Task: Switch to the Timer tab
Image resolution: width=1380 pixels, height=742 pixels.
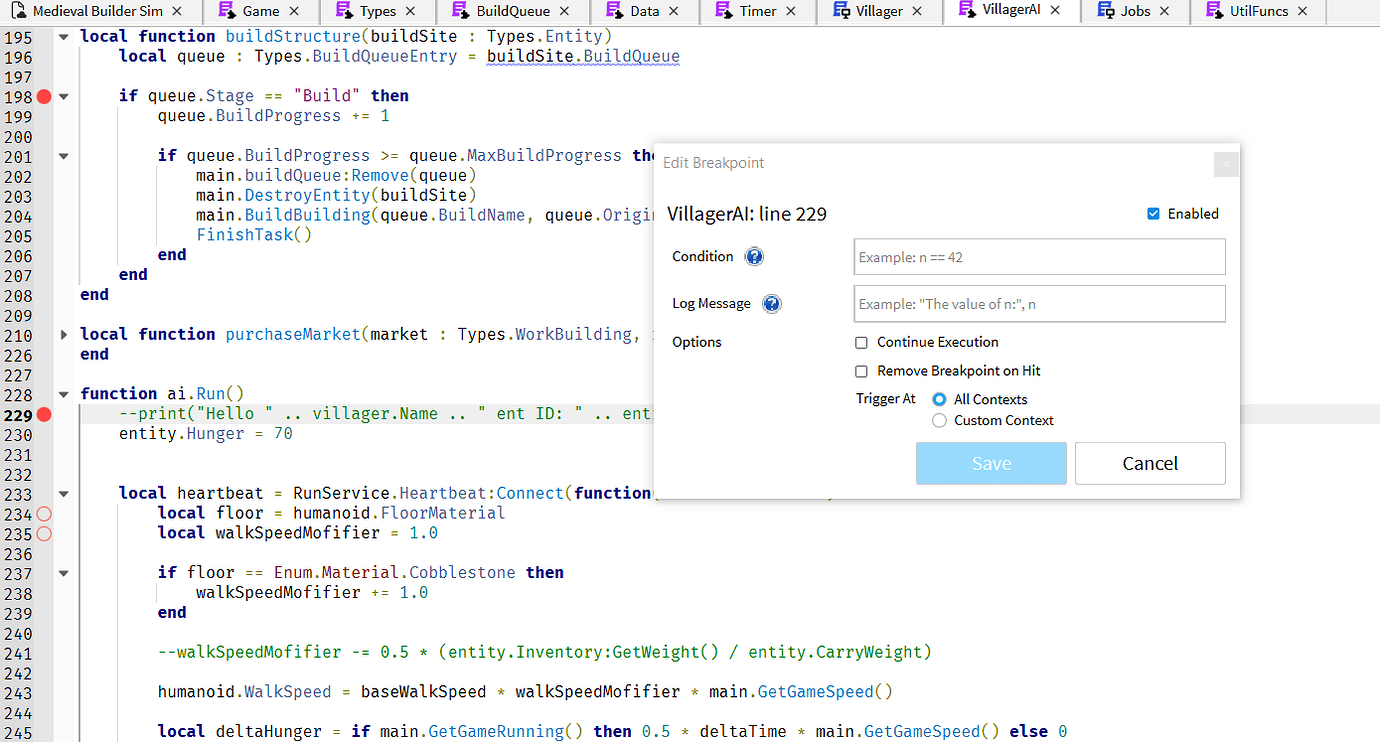Action: 757,12
